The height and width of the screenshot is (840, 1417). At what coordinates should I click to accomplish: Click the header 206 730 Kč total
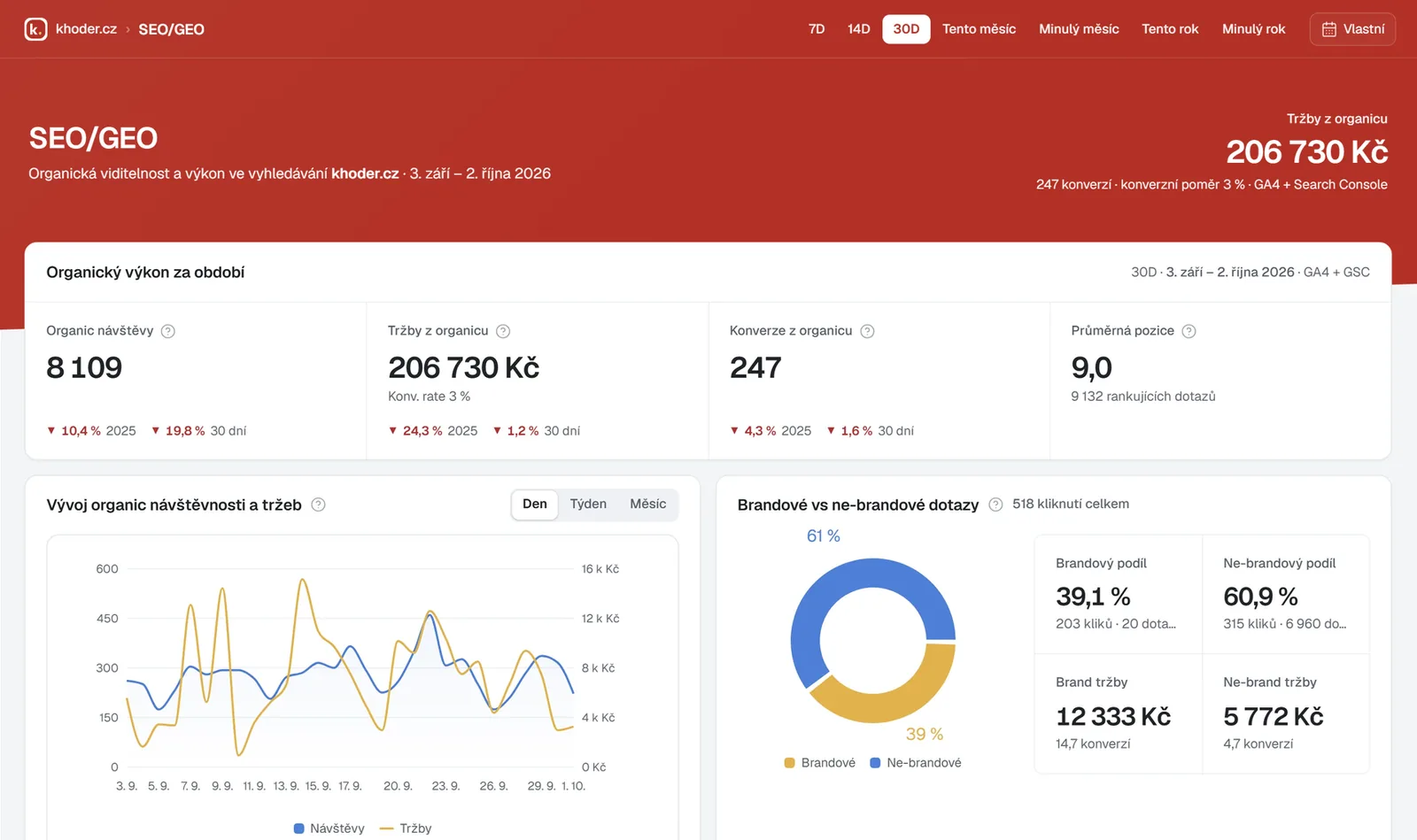tap(1307, 152)
